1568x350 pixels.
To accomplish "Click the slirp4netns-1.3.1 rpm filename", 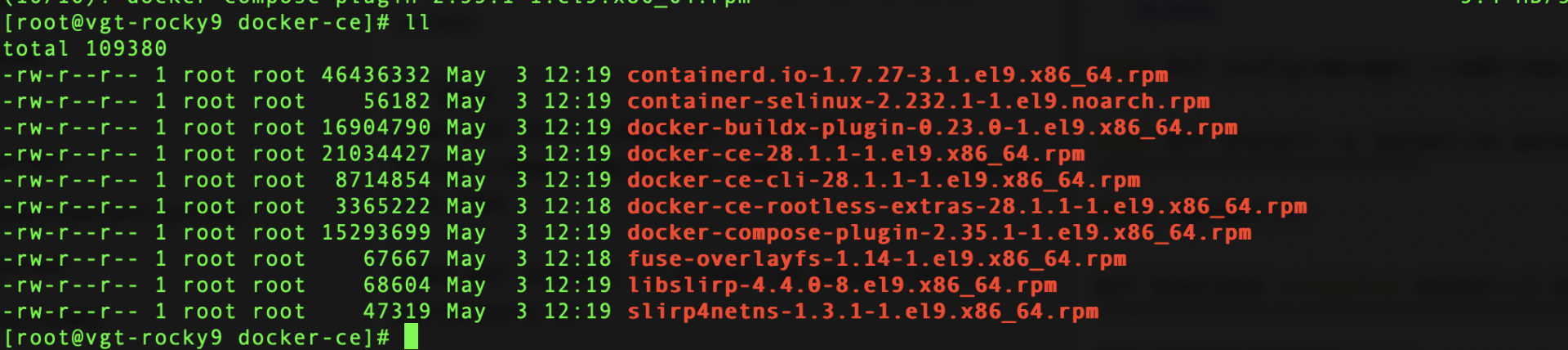I will pyautogui.click(x=862, y=312).
